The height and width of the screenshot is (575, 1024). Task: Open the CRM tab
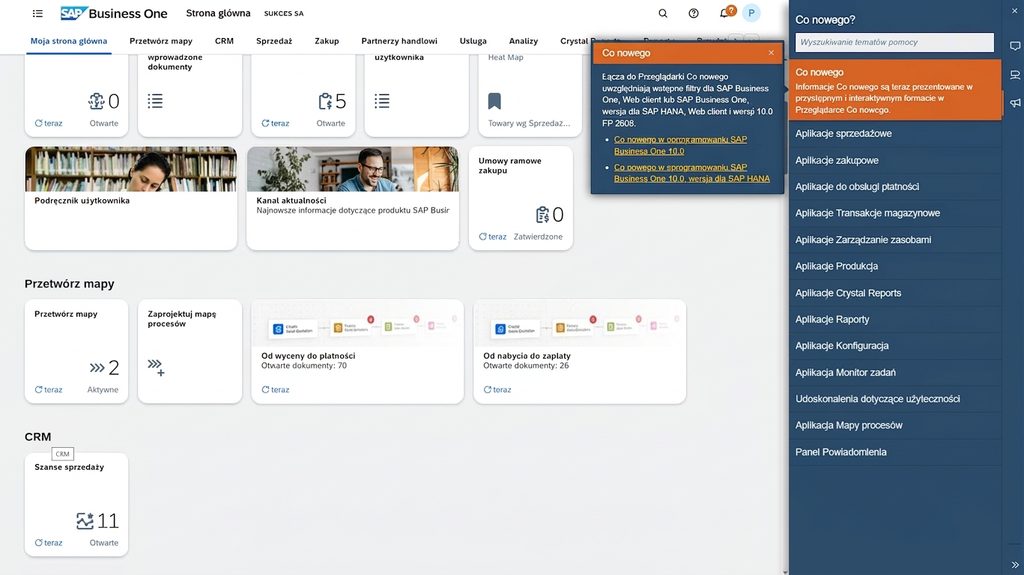point(224,41)
